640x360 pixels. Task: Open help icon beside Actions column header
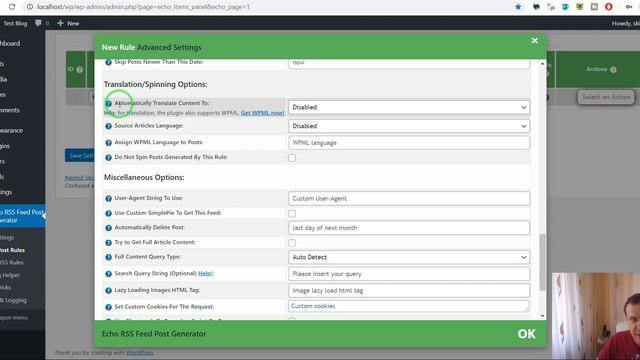tap(613, 70)
